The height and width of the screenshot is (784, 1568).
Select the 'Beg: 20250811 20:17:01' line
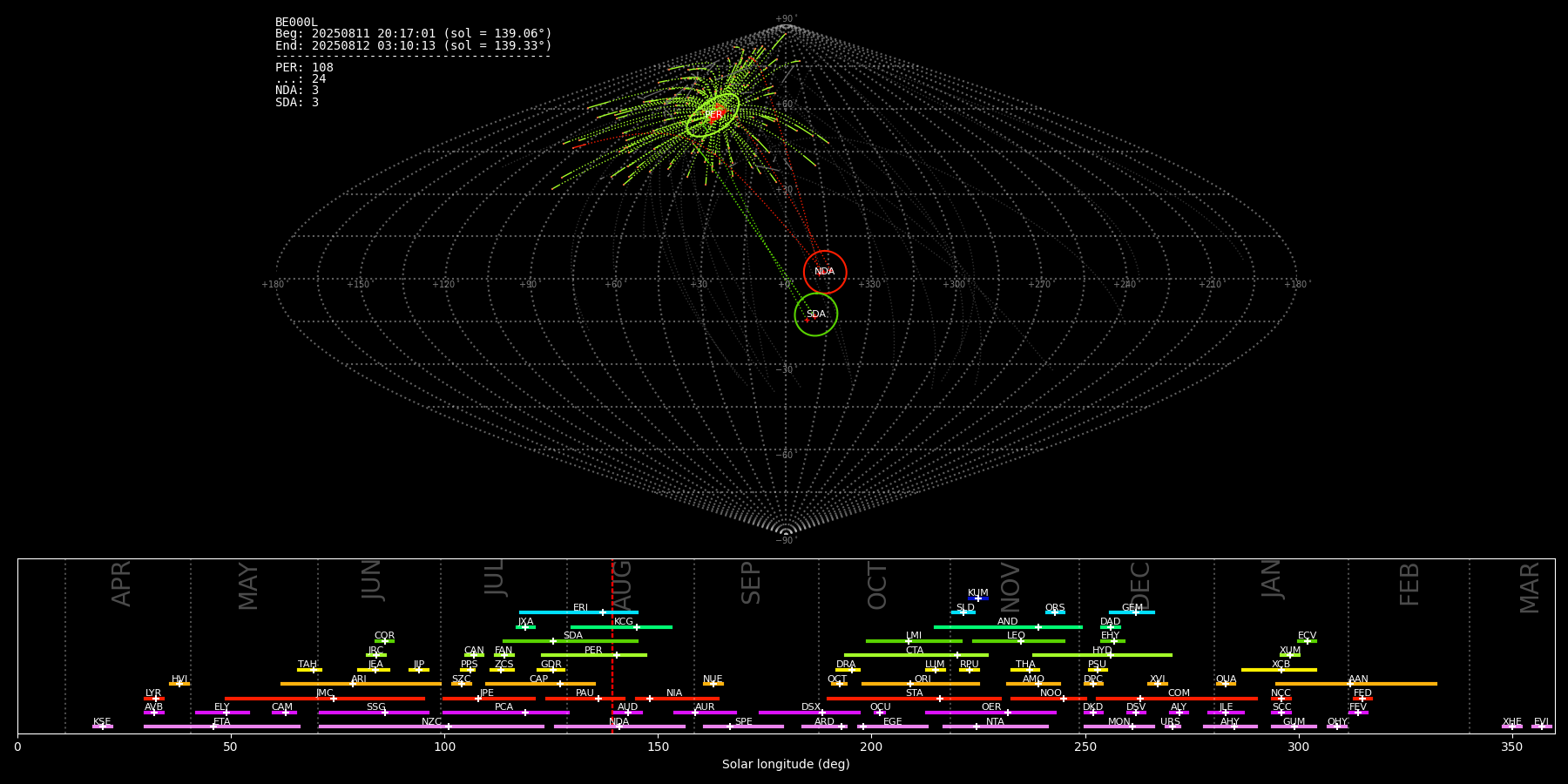point(414,34)
